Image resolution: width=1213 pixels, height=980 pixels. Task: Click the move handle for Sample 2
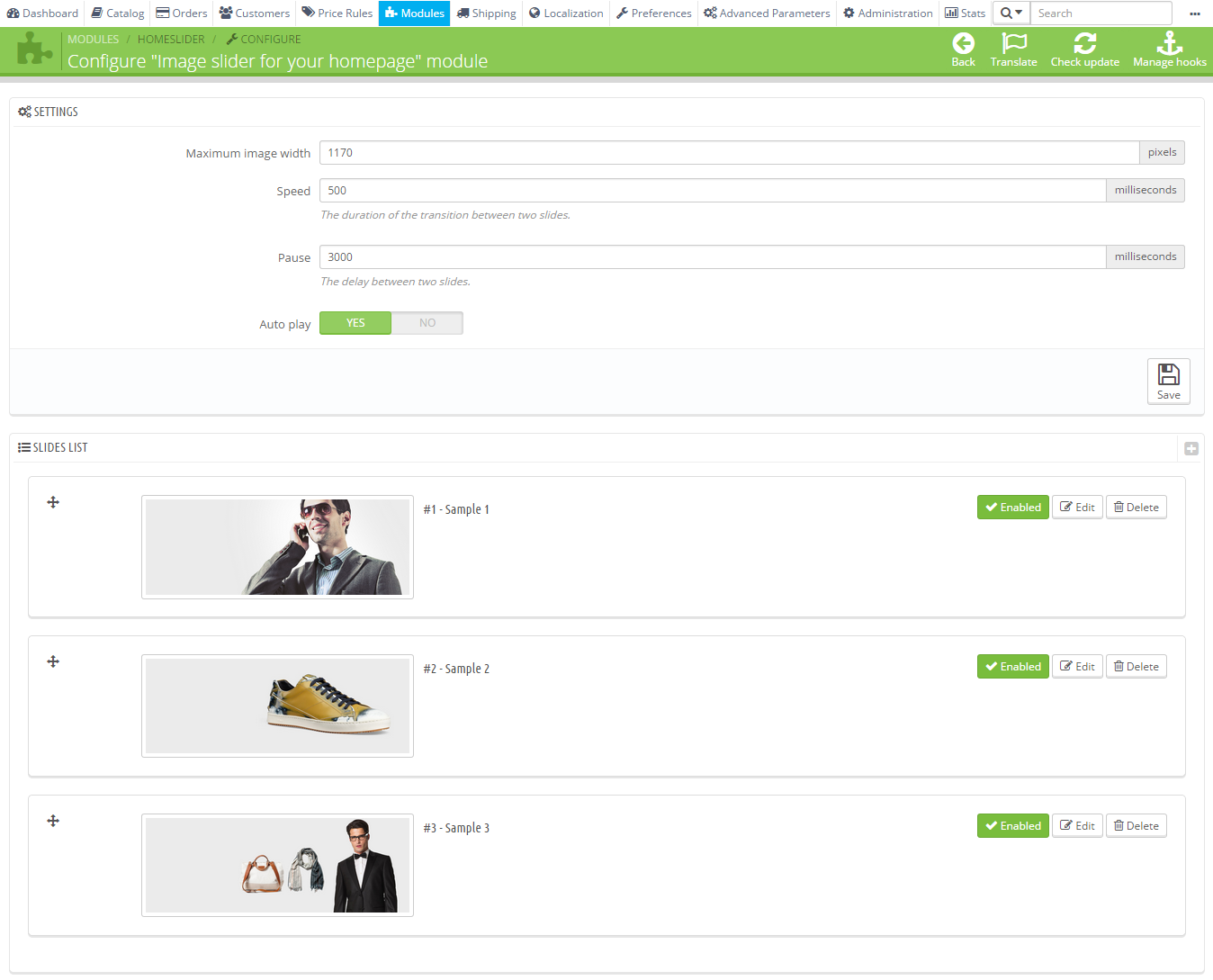point(53,661)
